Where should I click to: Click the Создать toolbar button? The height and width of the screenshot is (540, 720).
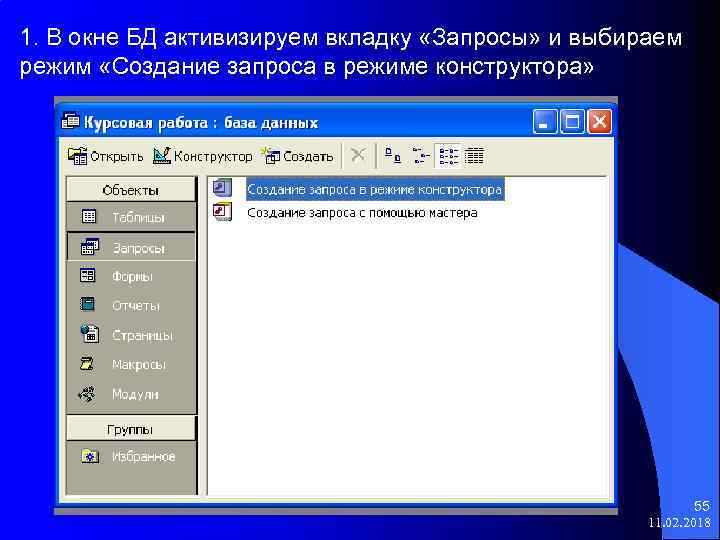pyautogui.click(x=297, y=156)
